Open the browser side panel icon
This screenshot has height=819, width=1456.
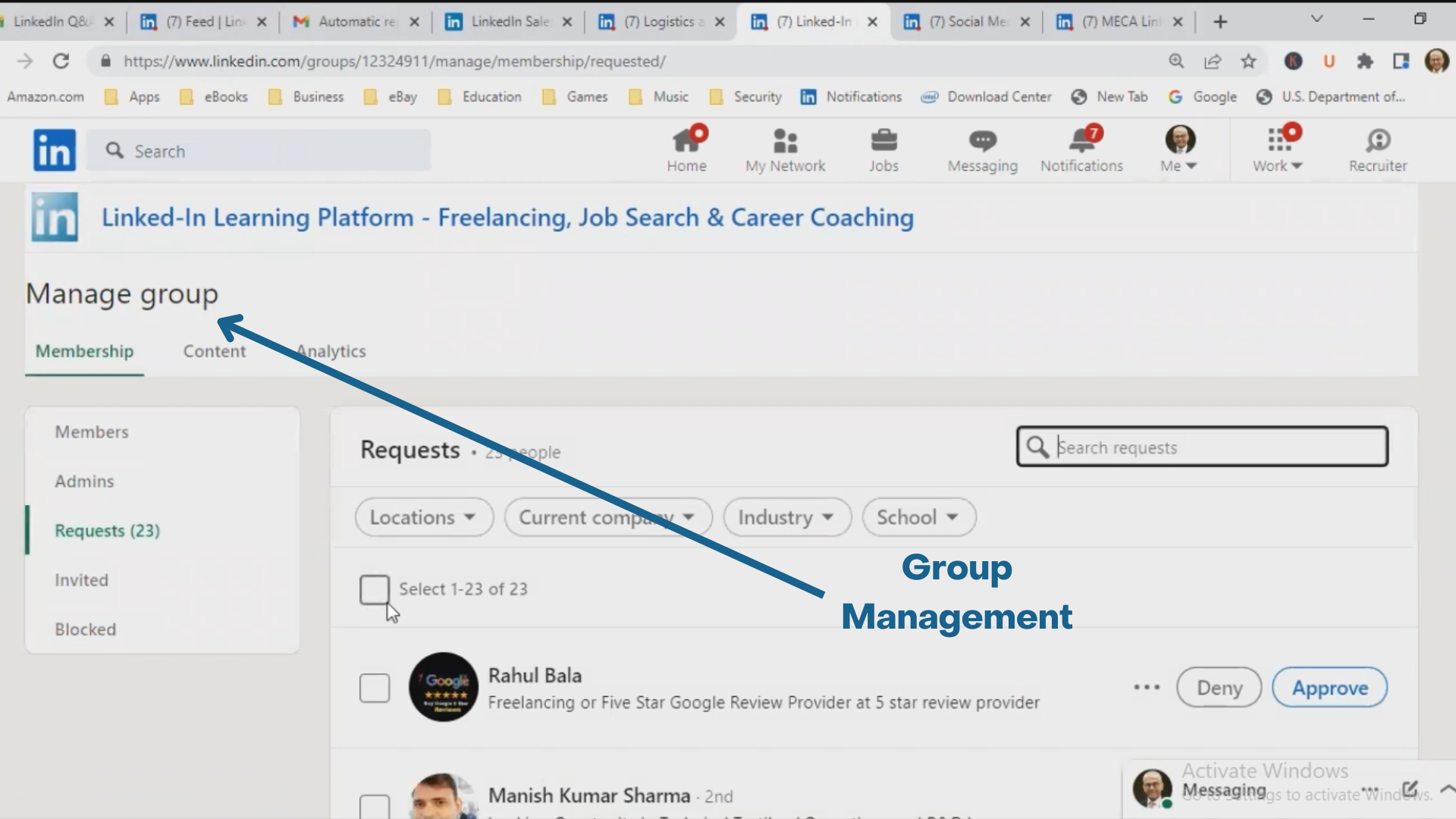pyautogui.click(x=1401, y=61)
